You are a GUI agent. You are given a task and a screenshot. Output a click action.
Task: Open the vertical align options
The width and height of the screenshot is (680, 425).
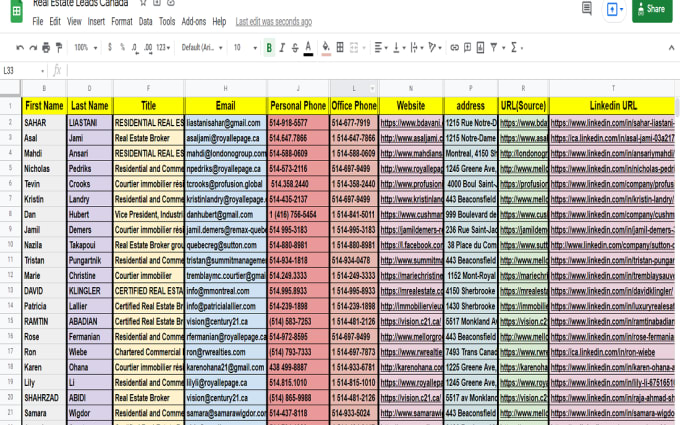[399, 48]
